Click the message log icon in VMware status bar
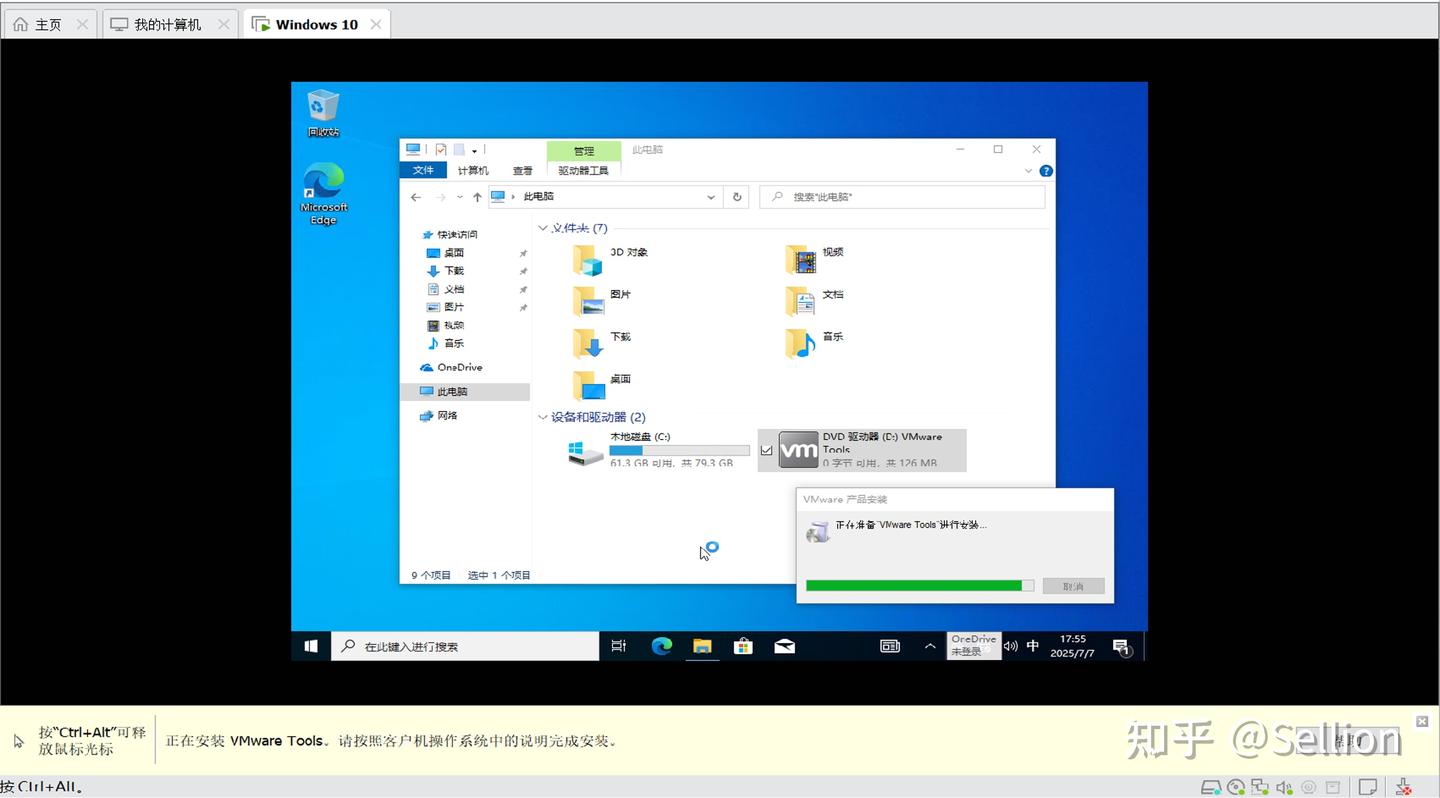Screen dimensions: 1440x798 click(1368, 786)
